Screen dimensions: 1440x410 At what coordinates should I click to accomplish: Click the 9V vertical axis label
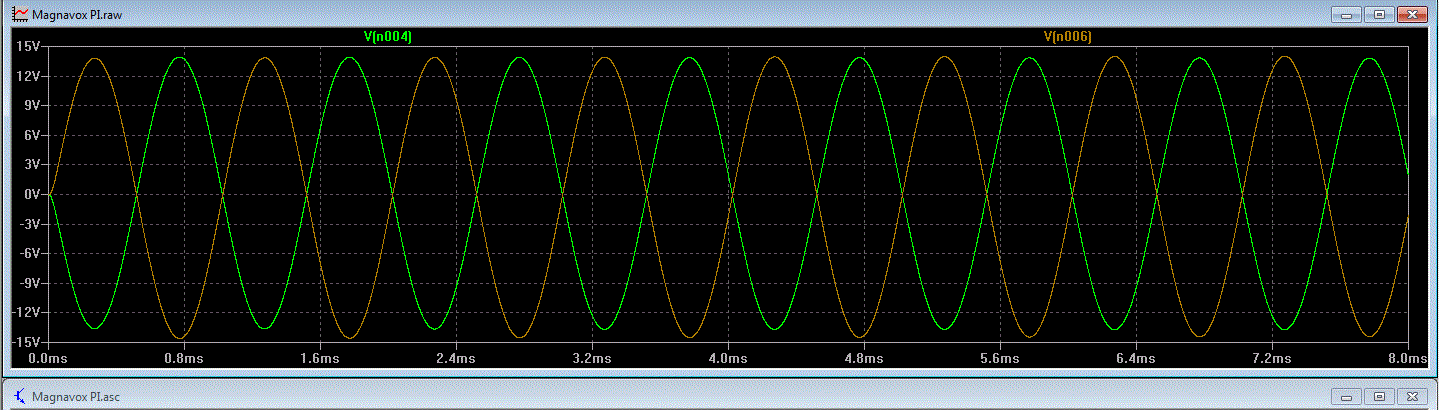coord(30,106)
